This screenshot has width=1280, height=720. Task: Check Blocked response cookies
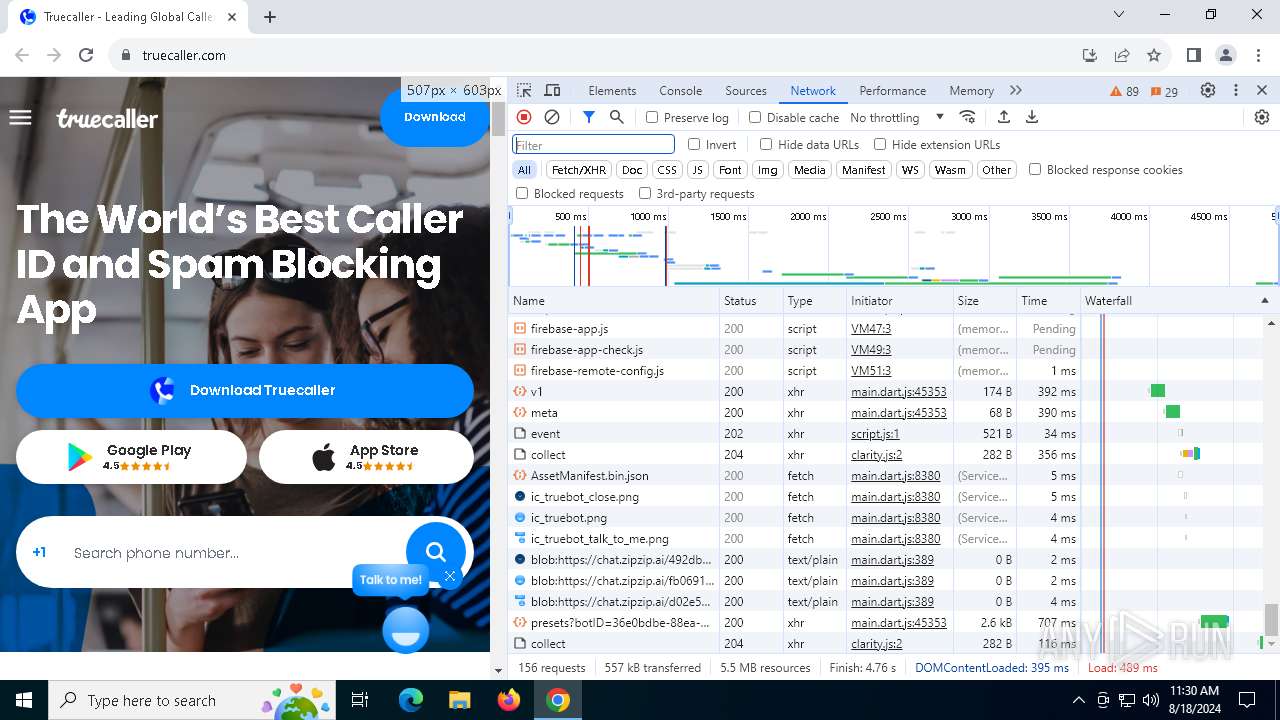pyautogui.click(x=1035, y=169)
